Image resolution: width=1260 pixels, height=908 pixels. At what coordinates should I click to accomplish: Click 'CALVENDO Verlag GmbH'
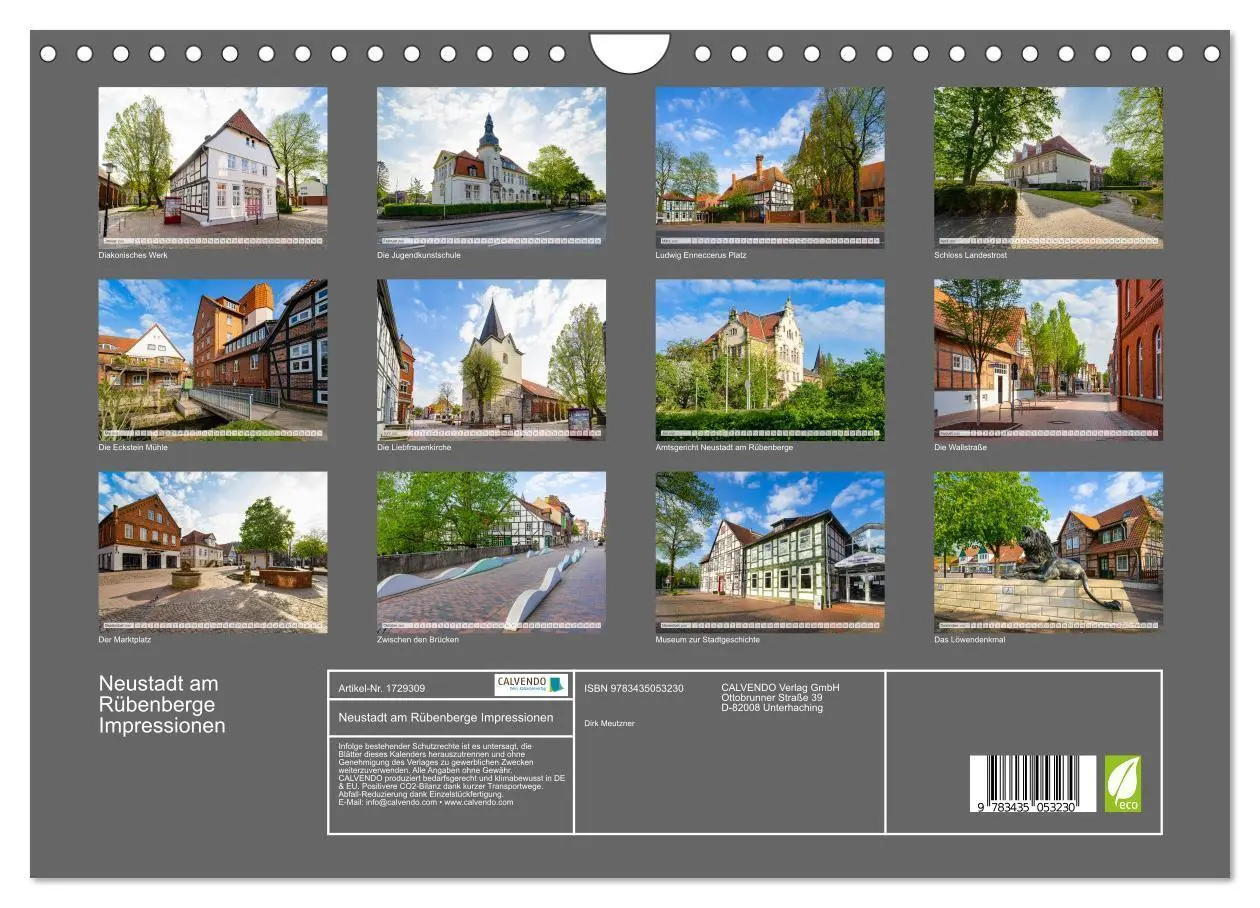point(781,687)
